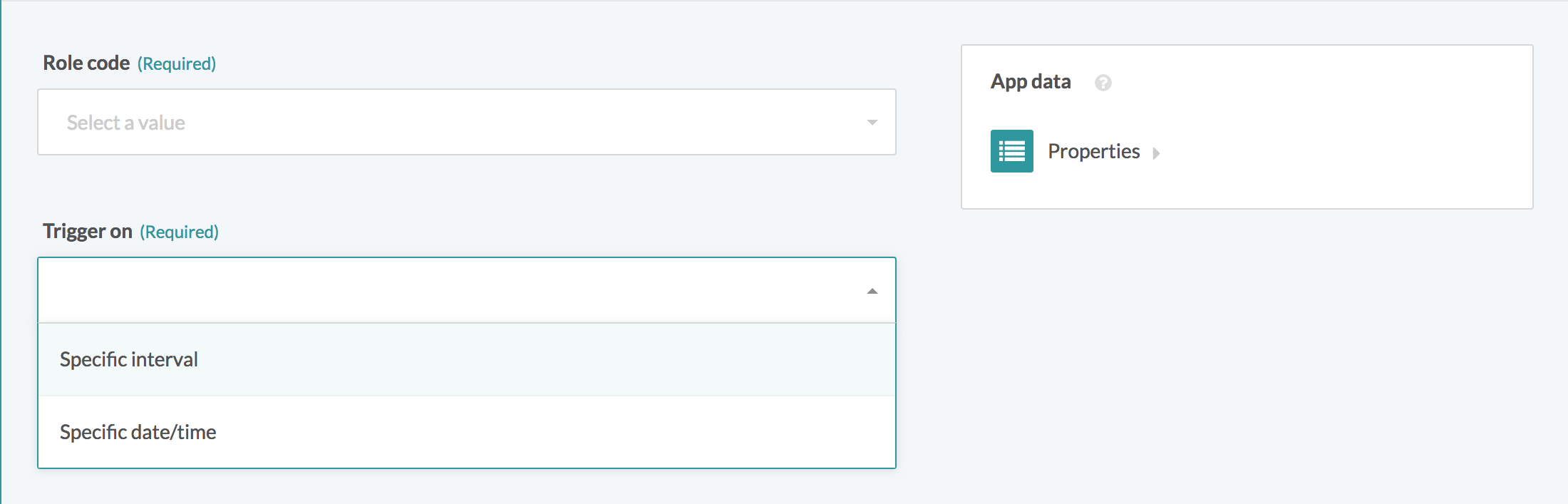Click "(Required)" beside Trigger on
Image resolution: width=1568 pixels, height=504 pixels.
point(179,232)
